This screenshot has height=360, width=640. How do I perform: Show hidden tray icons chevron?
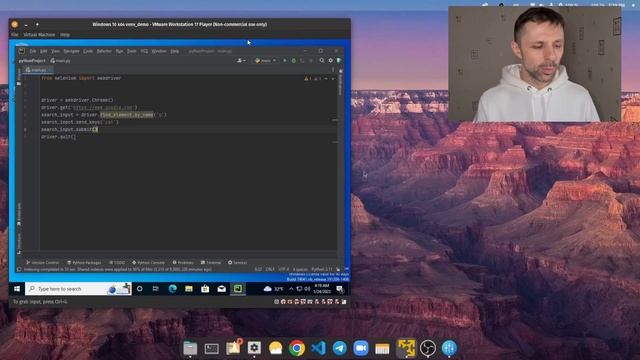point(291,289)
